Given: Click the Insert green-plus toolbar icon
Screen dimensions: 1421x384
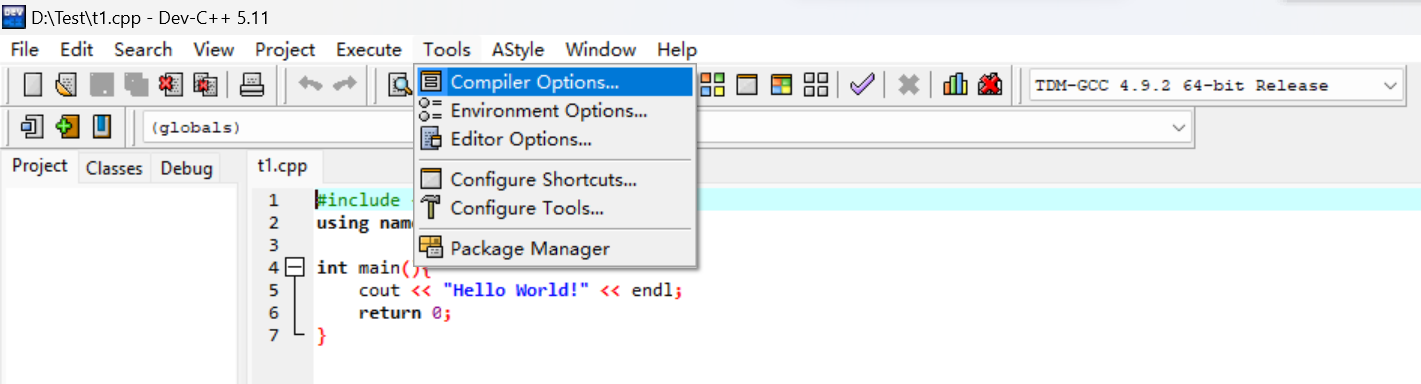Looking at the screenshot, I should pyautogui.click(x=67, y=128).
